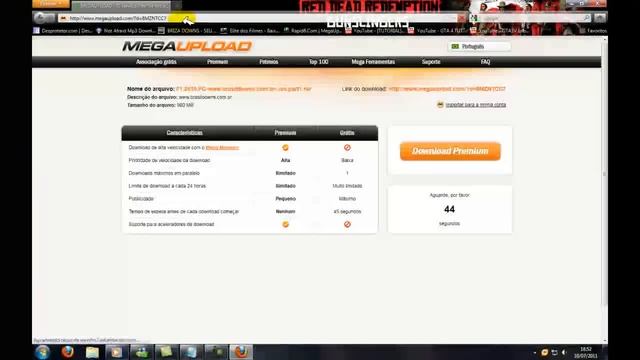The image size is (640, 360).
Task: Click the page vertical scrollbar
Action: 604,173
